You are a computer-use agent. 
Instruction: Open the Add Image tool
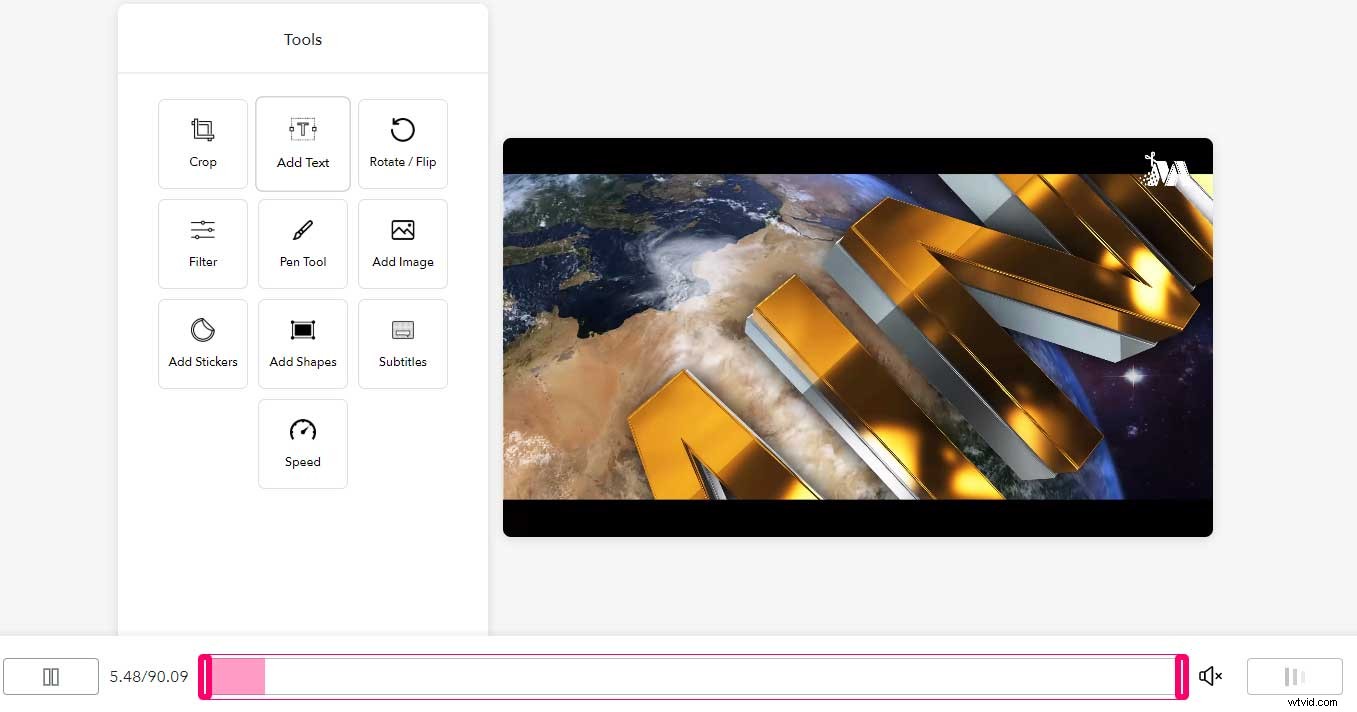pyautogui.click(x=403, y=243)
